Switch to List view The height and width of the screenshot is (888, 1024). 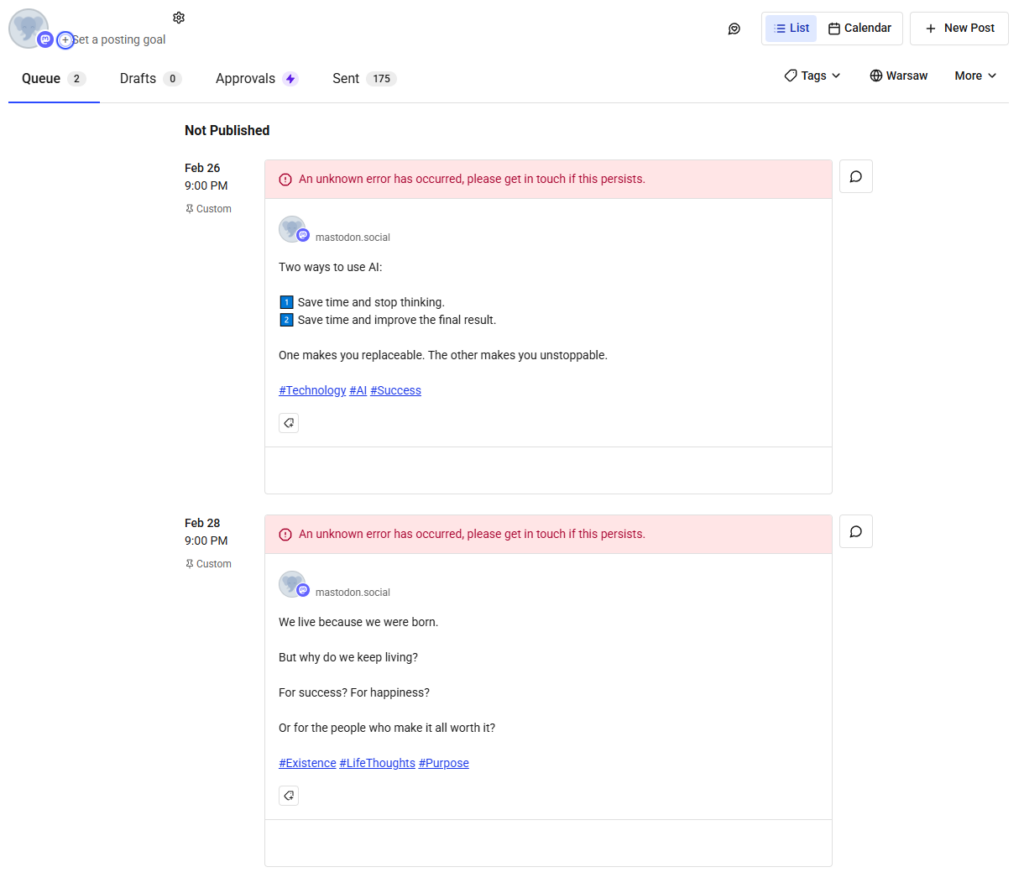(x=791, y=28)
